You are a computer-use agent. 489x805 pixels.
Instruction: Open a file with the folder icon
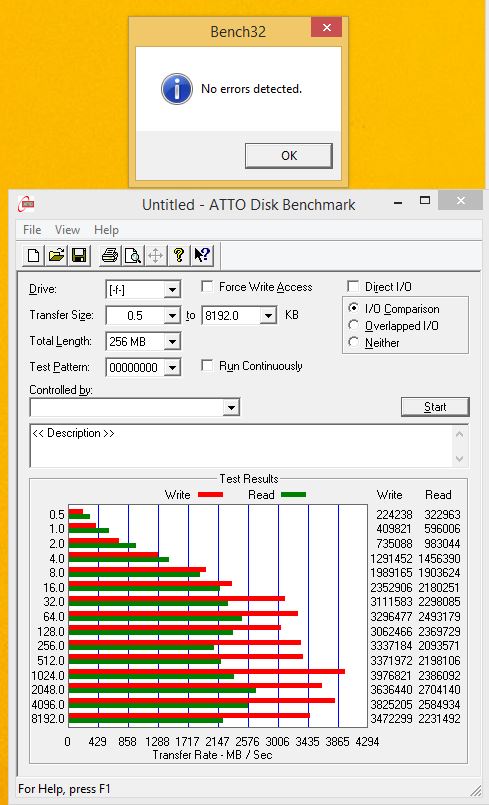[x=57, y=255]
